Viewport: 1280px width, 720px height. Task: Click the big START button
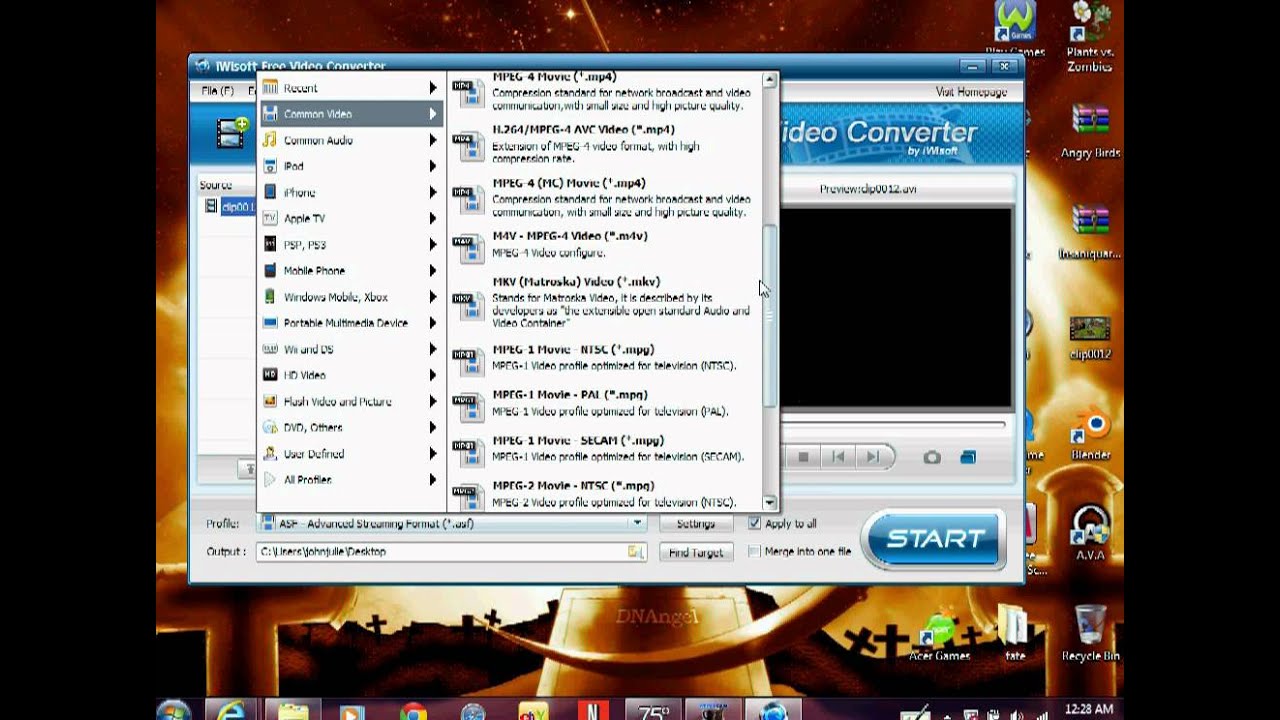pos(934,539)
